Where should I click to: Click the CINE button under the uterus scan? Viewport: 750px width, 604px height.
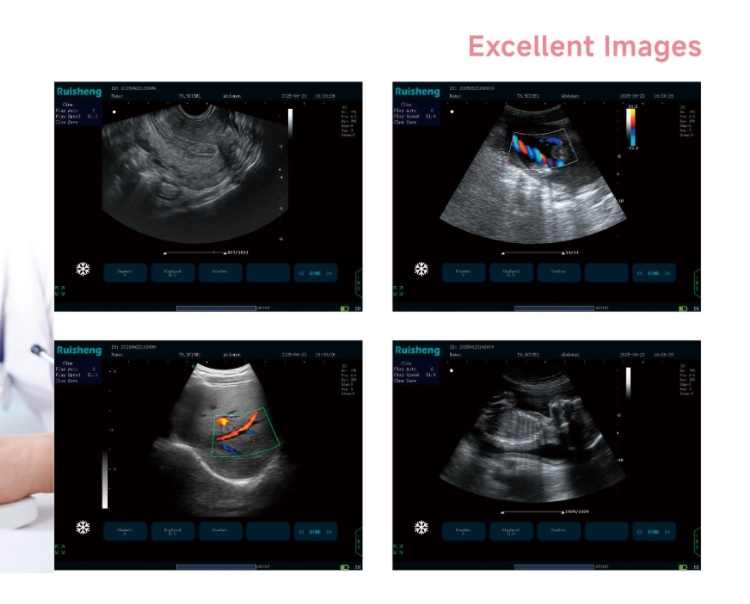(316, 273)
